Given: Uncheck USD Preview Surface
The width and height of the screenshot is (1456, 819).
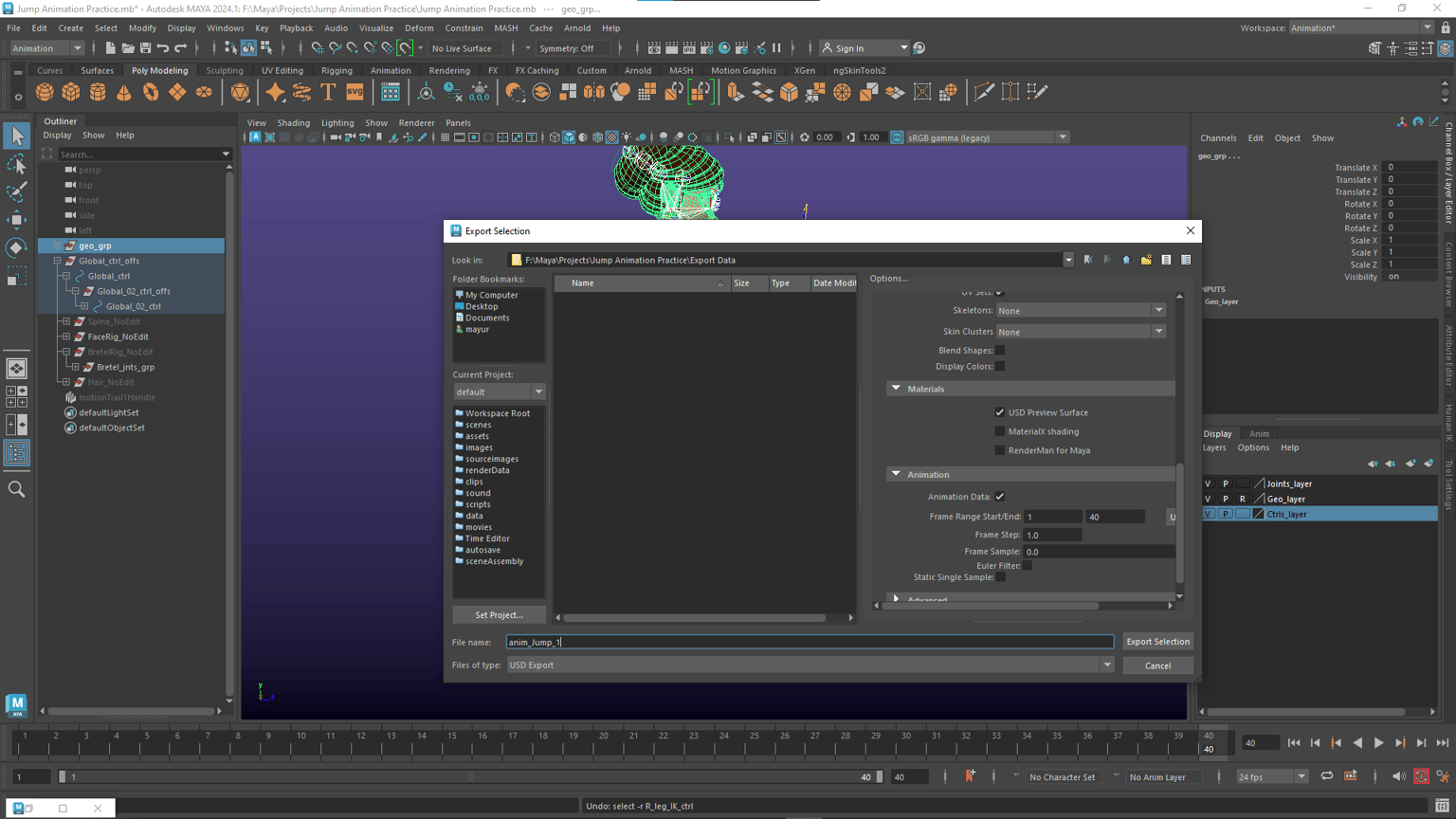Looking at the screenshot, I should pyautogui.click(x=1000, y=412).
